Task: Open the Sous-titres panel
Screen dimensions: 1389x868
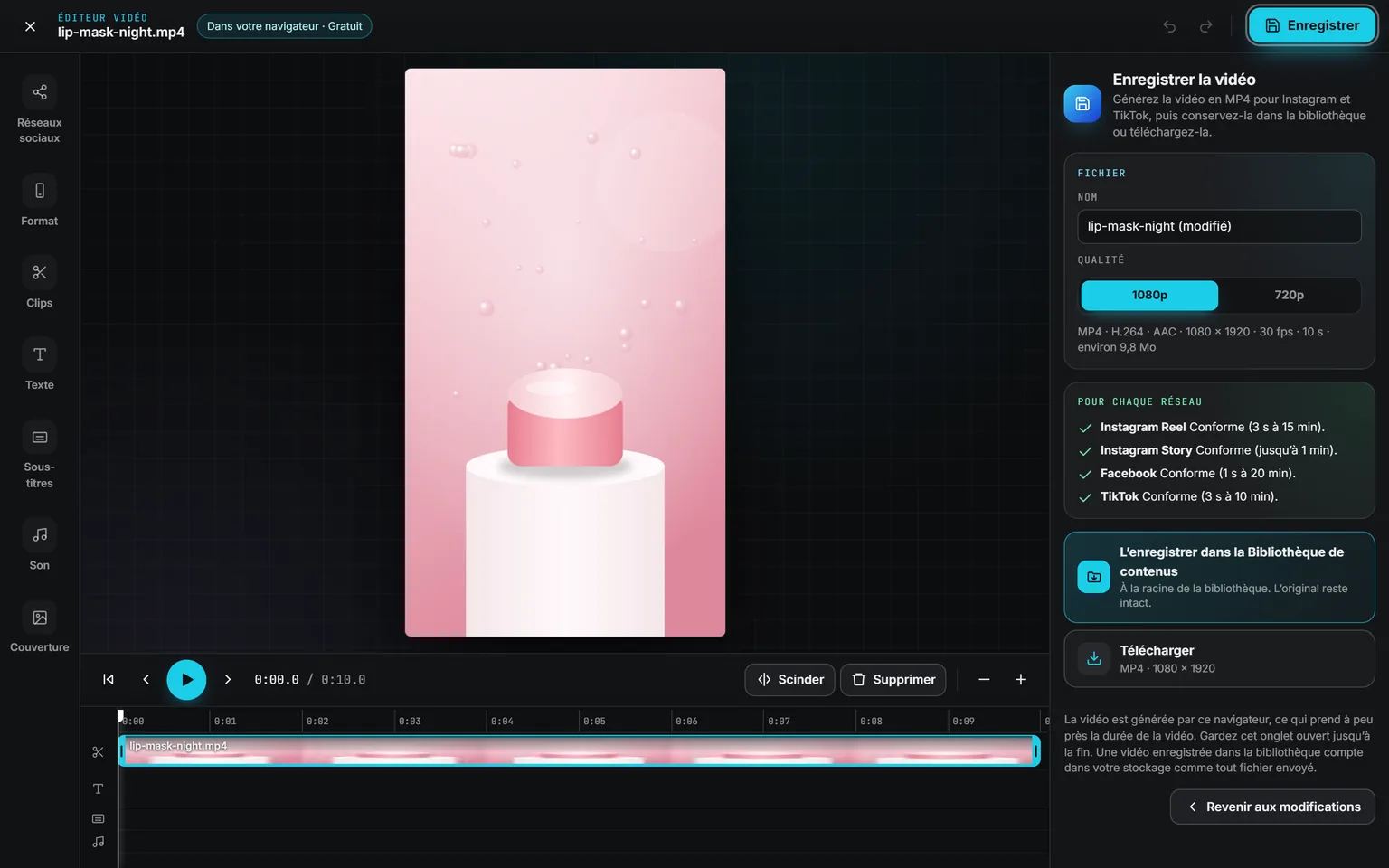Action: tap(40, 455)
